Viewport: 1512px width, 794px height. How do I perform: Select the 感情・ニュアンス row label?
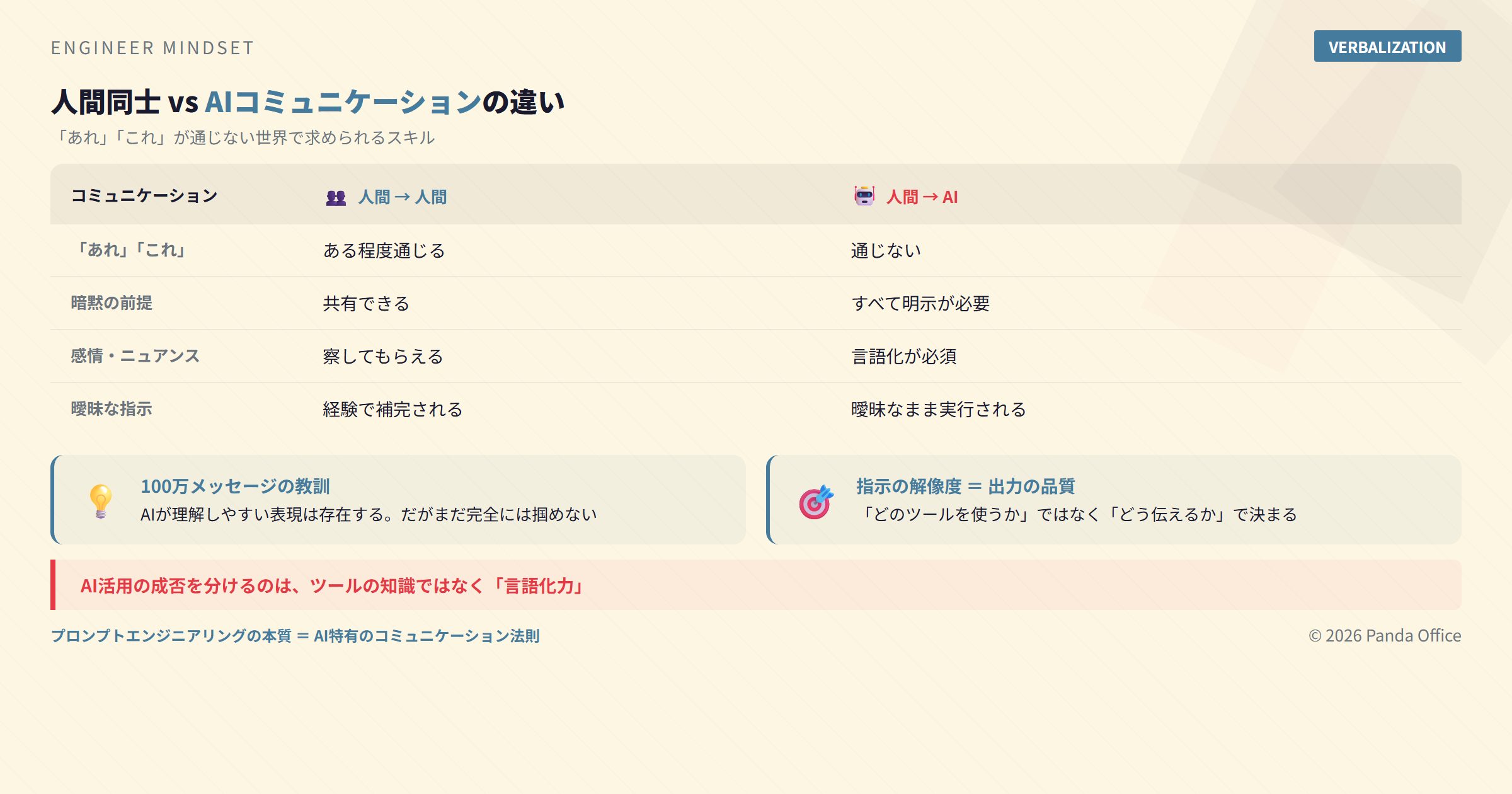tap(135, 356)
